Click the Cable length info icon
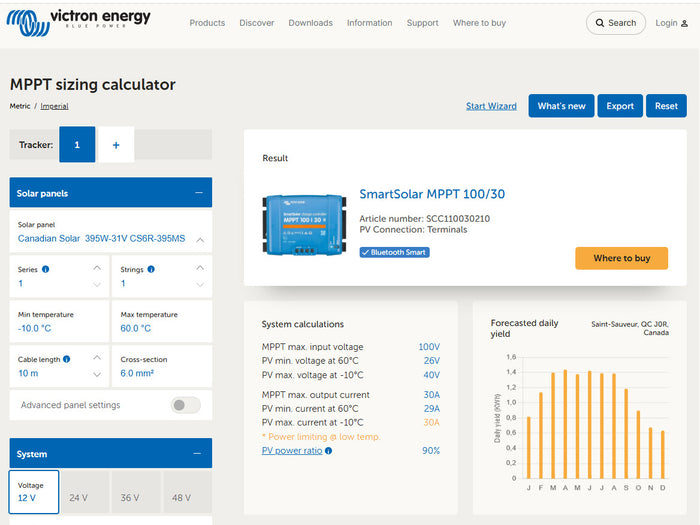This screenshot has height=525, width=700. click(68, 359)
